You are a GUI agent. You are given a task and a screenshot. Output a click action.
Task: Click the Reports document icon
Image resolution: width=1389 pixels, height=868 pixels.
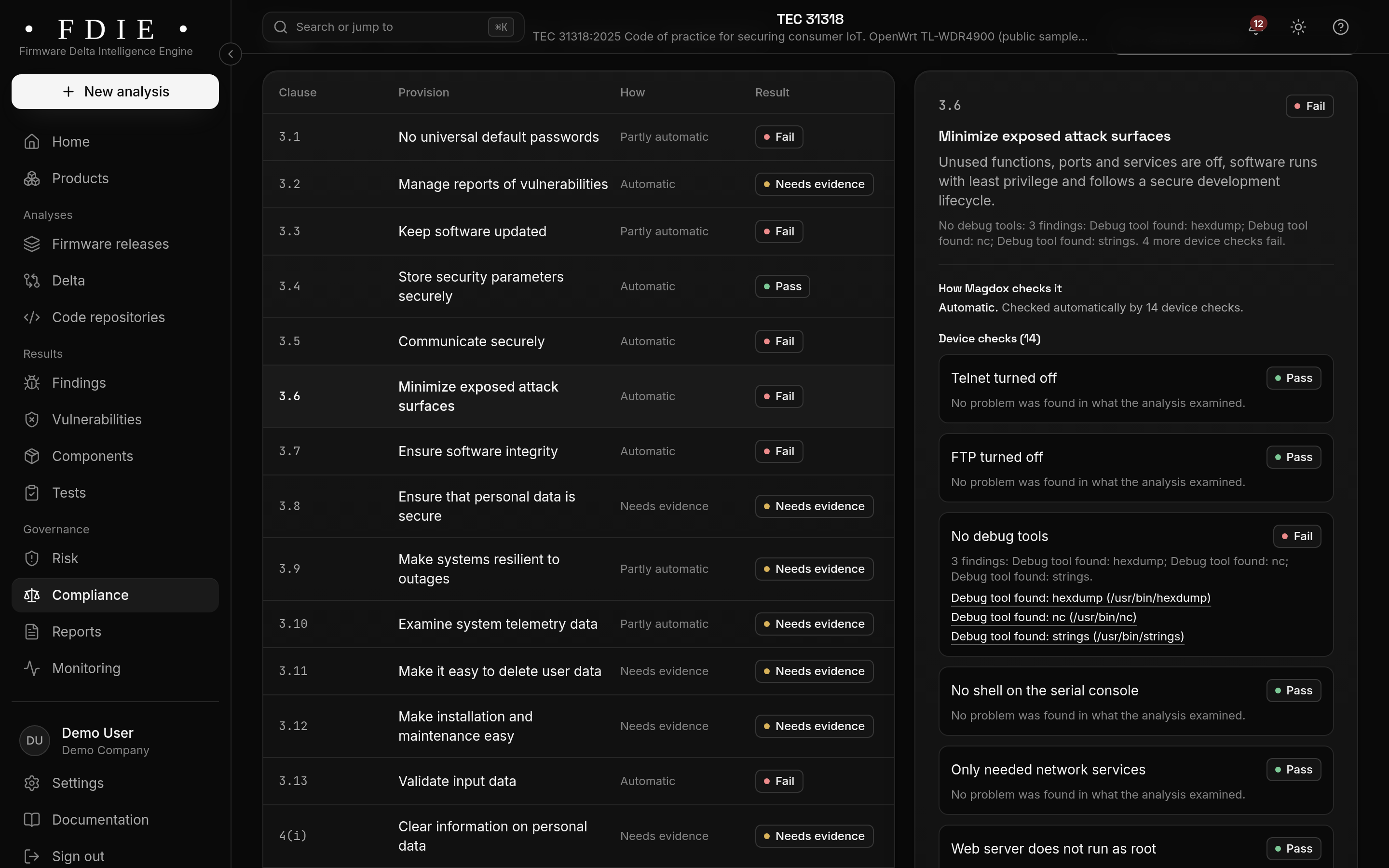coord(32,632)
